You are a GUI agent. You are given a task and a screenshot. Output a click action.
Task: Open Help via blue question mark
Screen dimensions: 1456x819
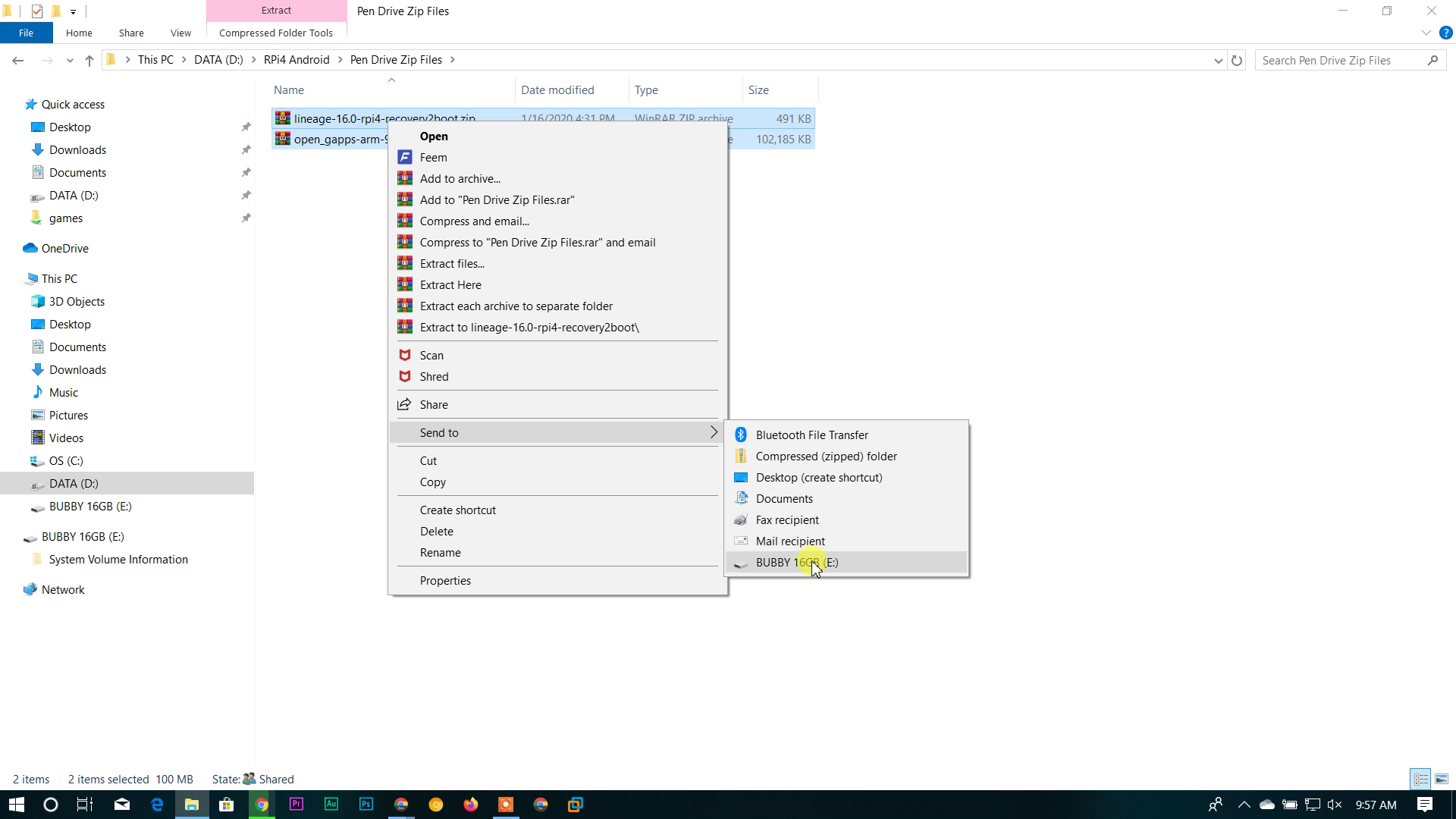[x=1445, y=33]
